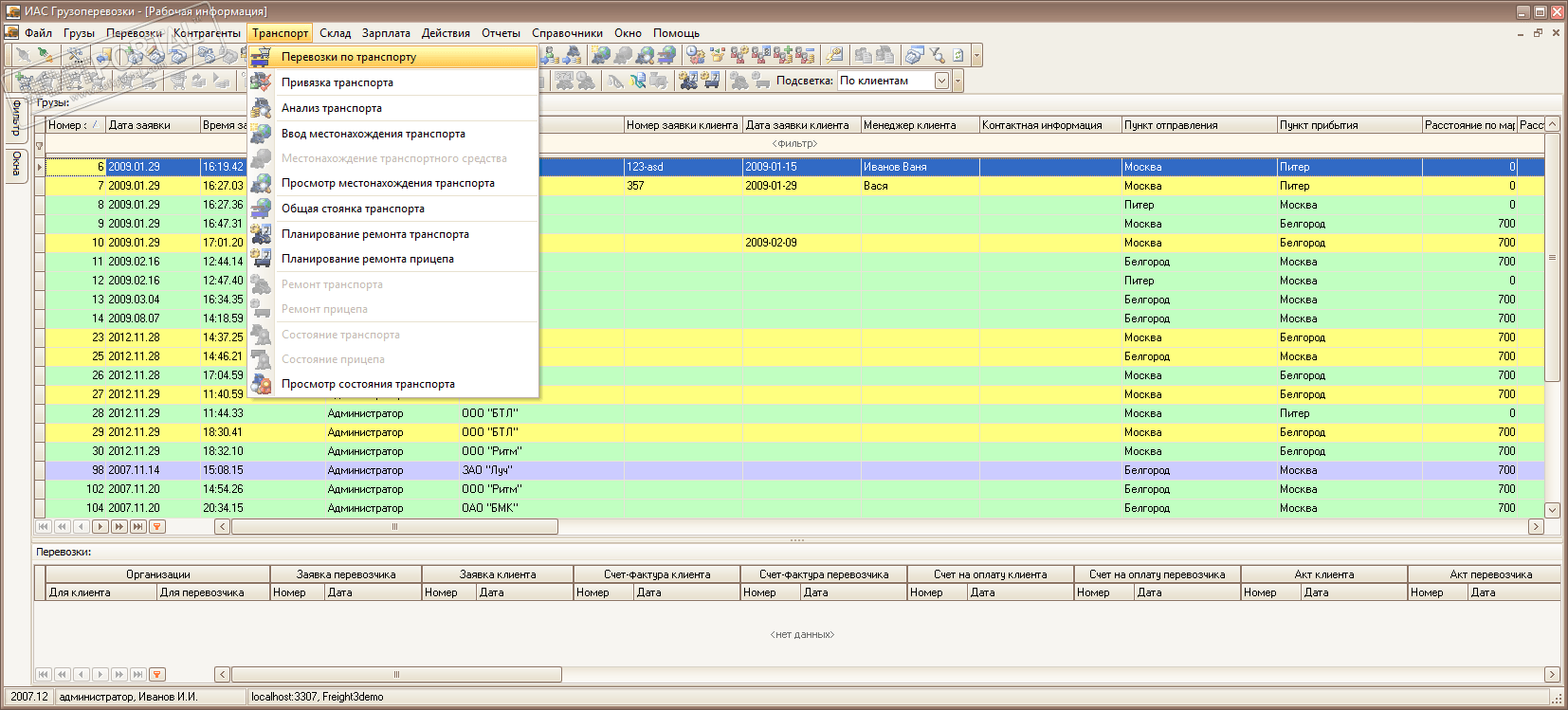Viewport: 1568px width, 710px height.
Task: Open filter row dropdown in Грузы grid
Action: (x=39, y=145)
